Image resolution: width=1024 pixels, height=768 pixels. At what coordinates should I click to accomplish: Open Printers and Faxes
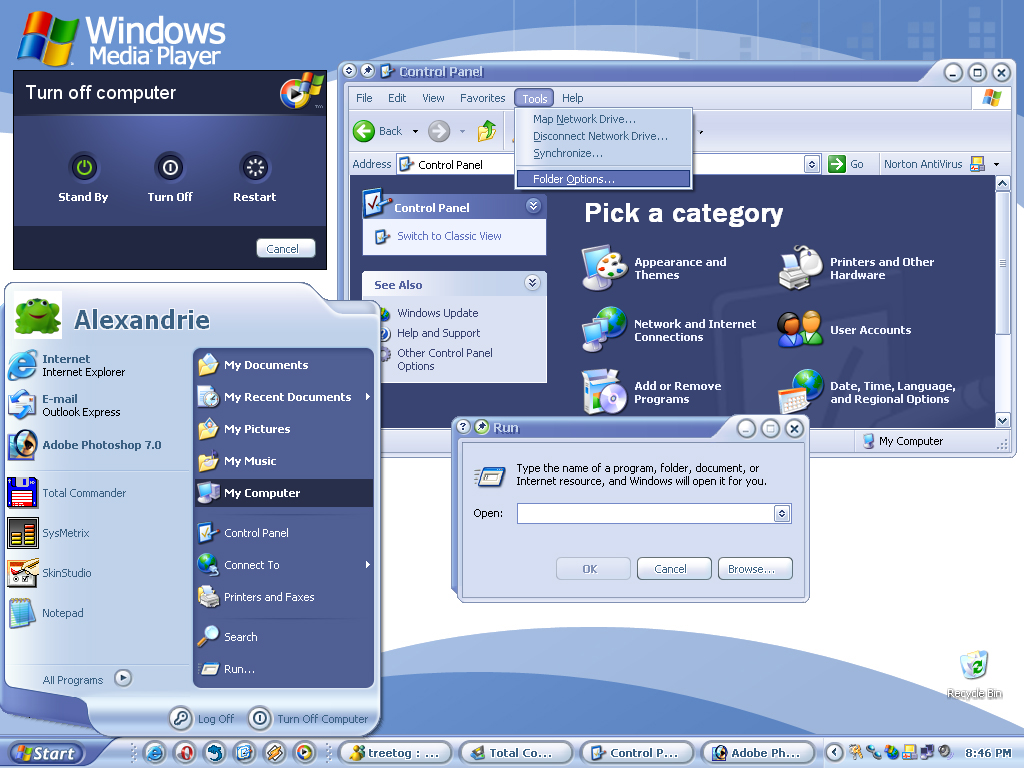pos(283,597)
